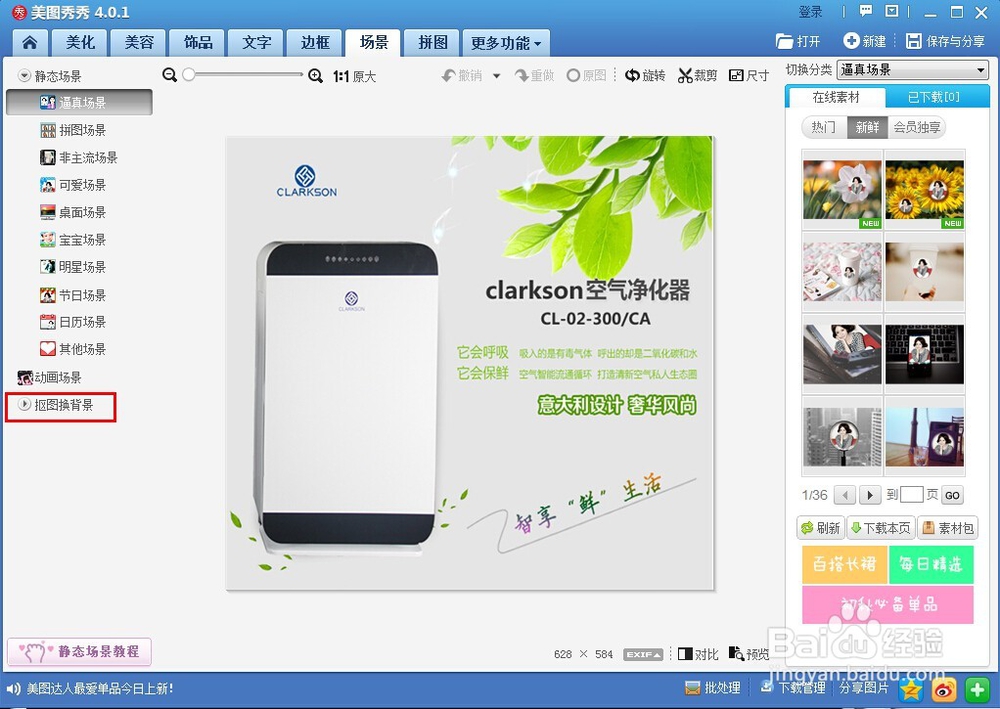Click the EXIF info button

click(643, 655)
